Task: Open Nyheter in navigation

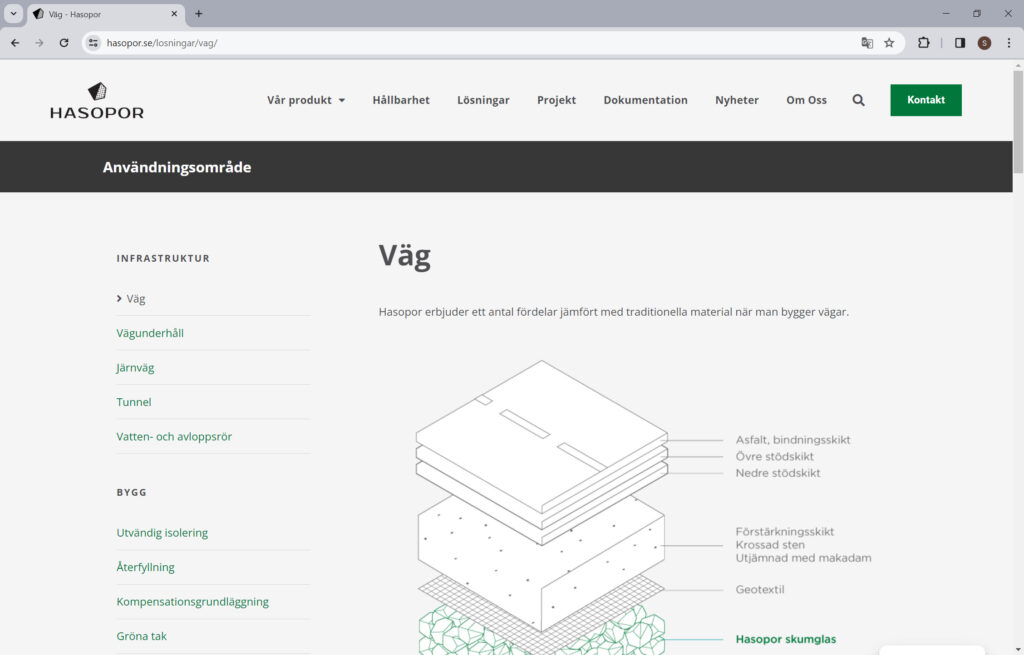Action: (737, 100)
